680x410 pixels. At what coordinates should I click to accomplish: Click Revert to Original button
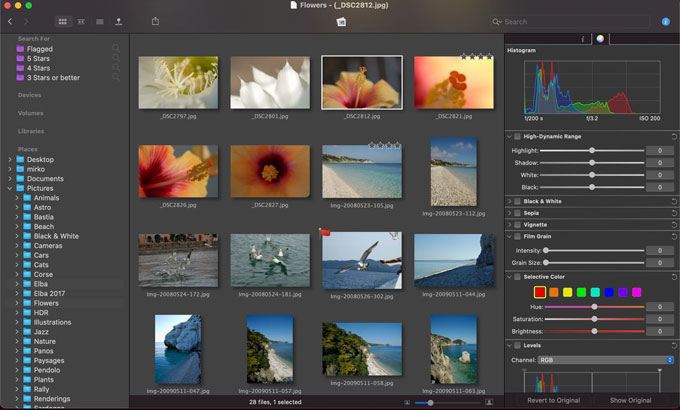pos(553,400)
